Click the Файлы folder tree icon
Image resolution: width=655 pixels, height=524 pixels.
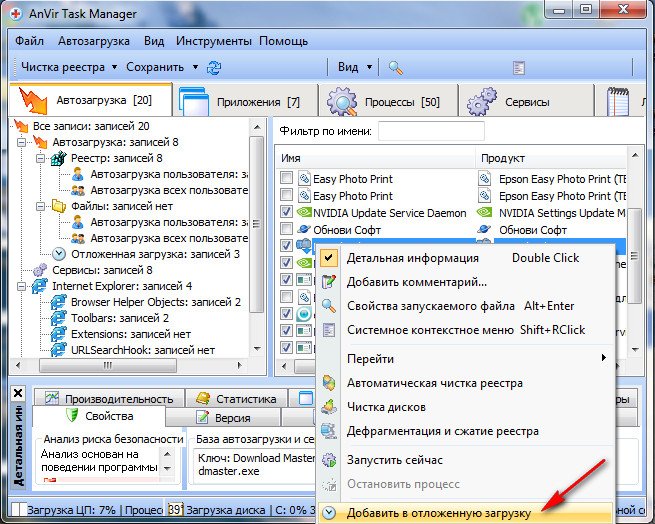click(59, 206)
